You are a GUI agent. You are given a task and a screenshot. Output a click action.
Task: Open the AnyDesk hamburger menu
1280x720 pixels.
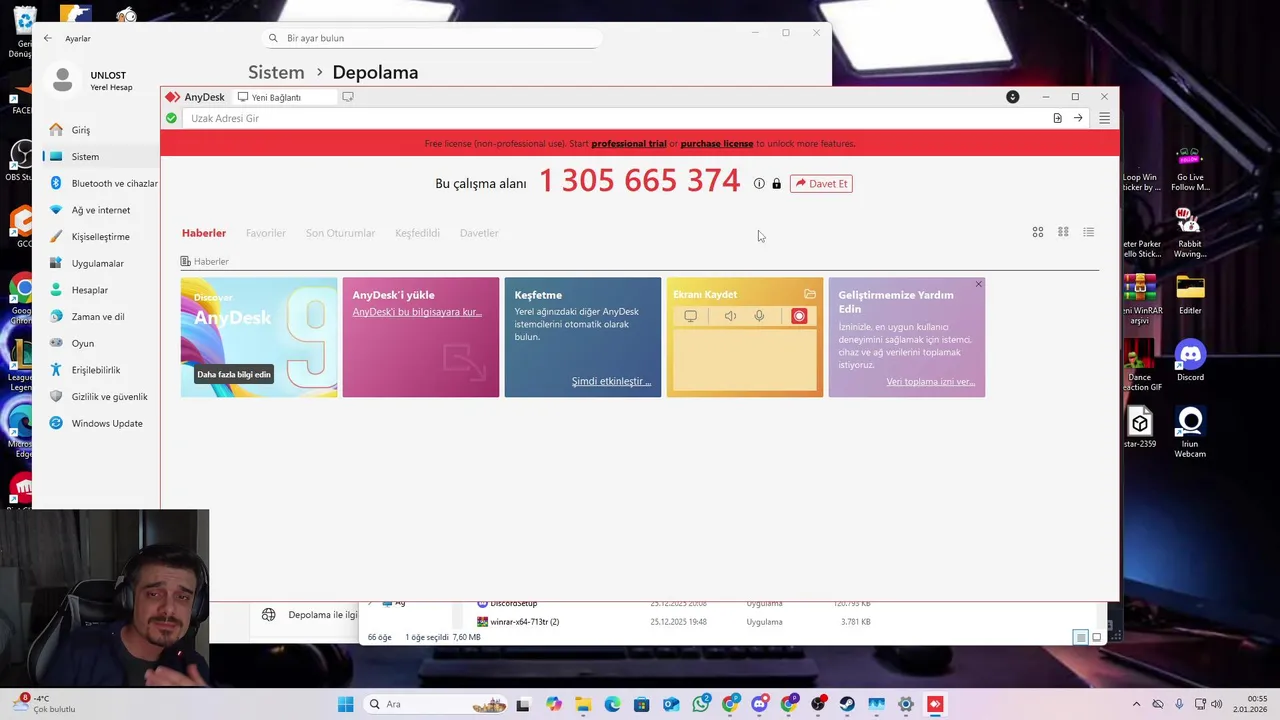point(1104,118)
